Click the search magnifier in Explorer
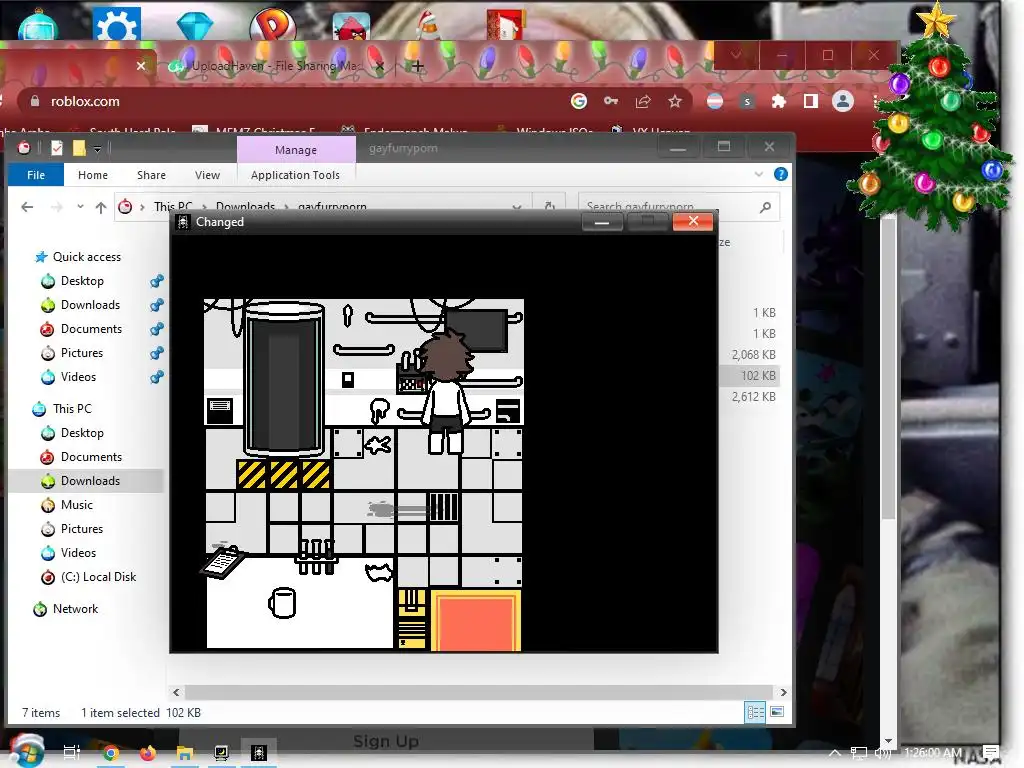This screenshot has width=1024, height=768. (x=765, y=207)
